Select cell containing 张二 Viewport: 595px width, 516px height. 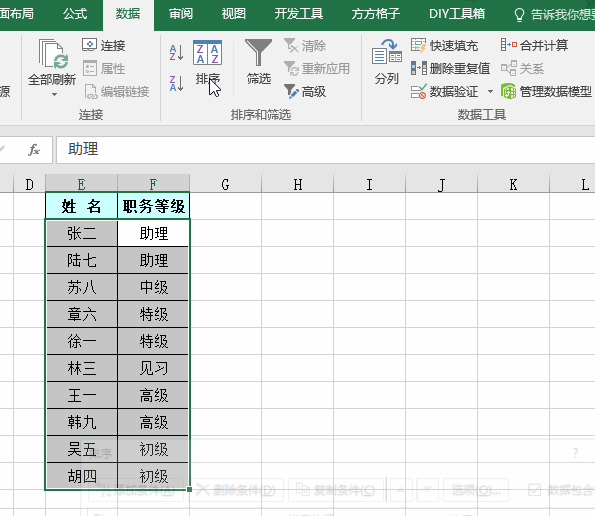pos(81,233)
